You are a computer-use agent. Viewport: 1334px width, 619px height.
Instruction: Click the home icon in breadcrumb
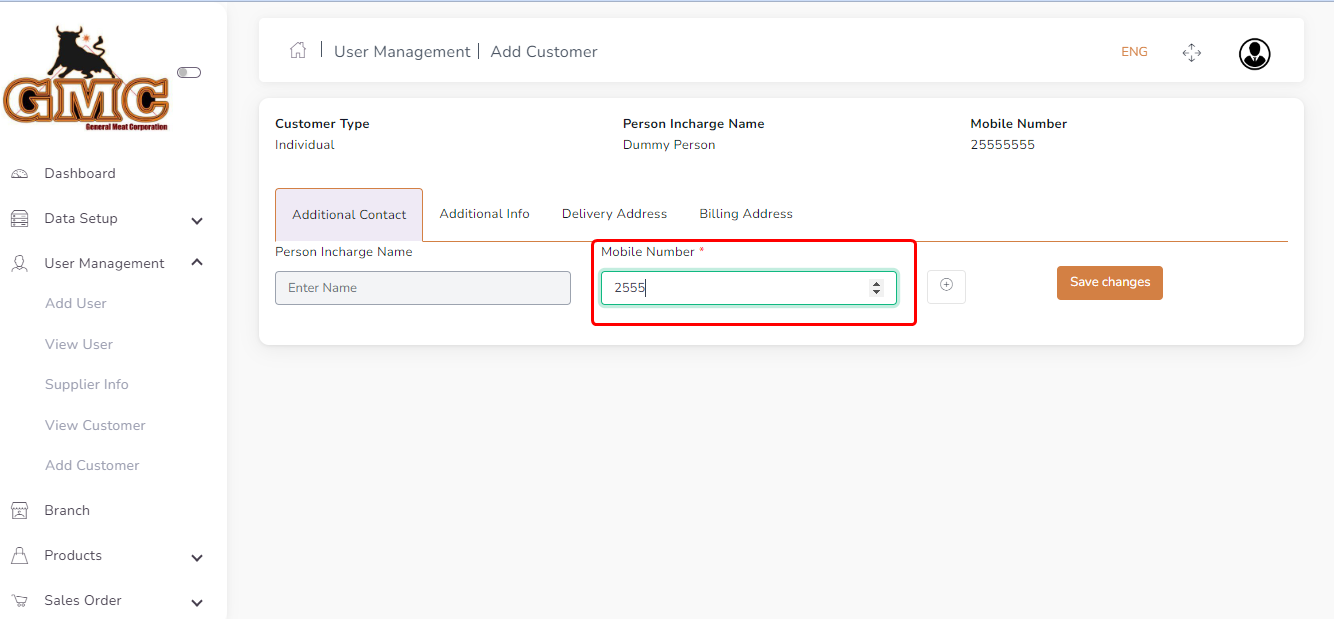(x=298, y=51)
